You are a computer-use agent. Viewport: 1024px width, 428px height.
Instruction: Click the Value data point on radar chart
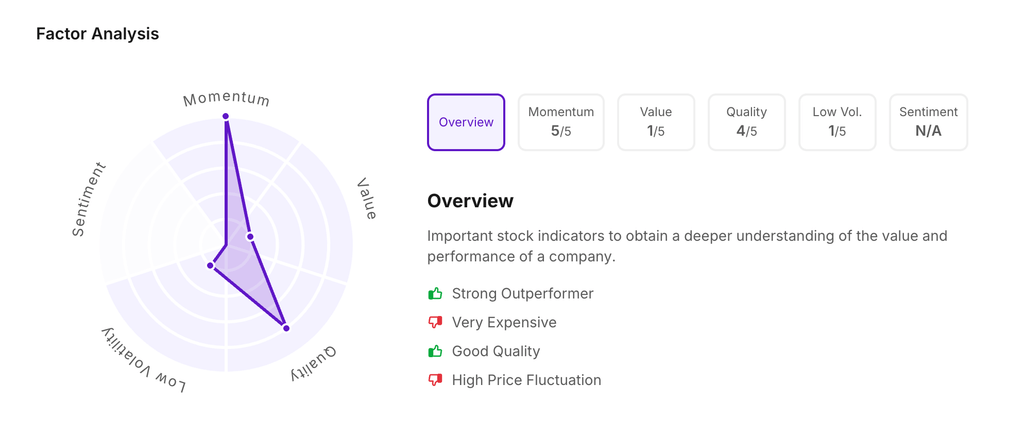250,237
